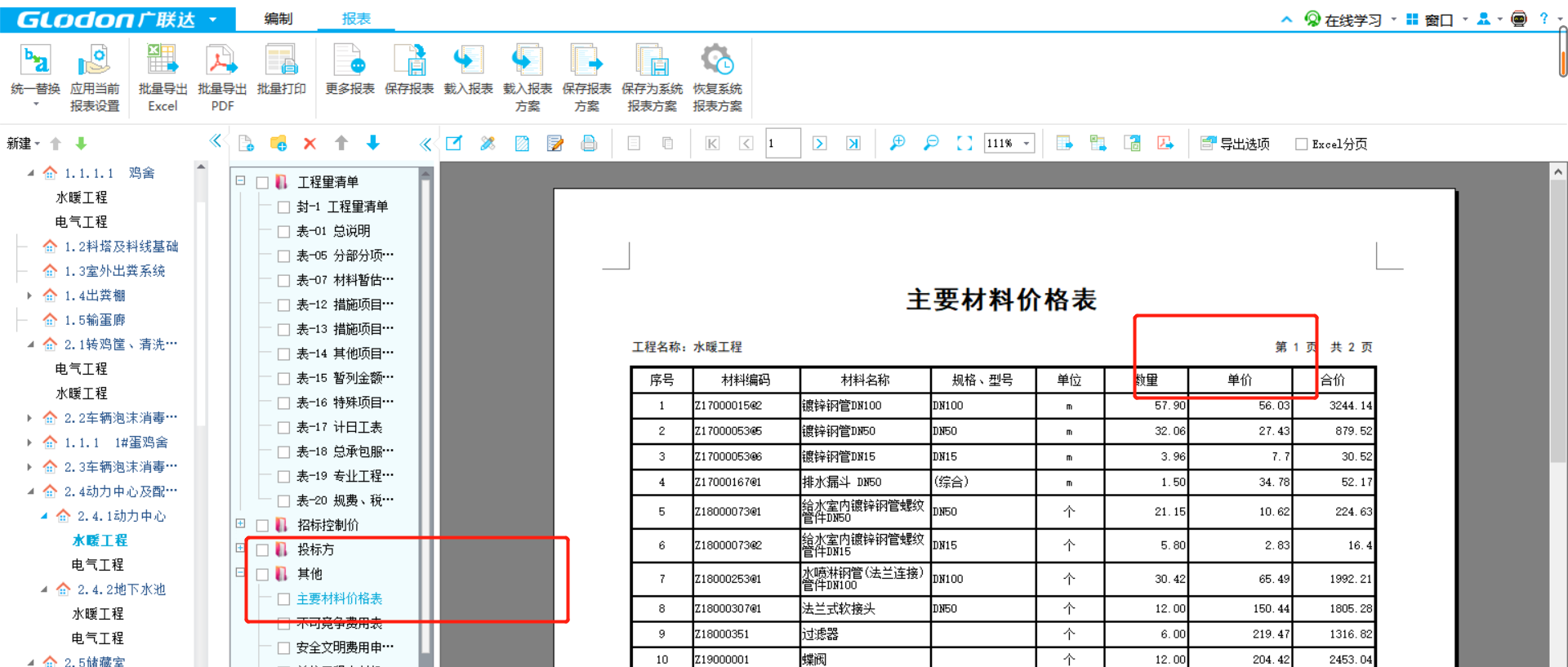The height and width of the screenshot is (667, 1568).
Task: Click the new folder icon in report list toolbar
Action: 278,144
